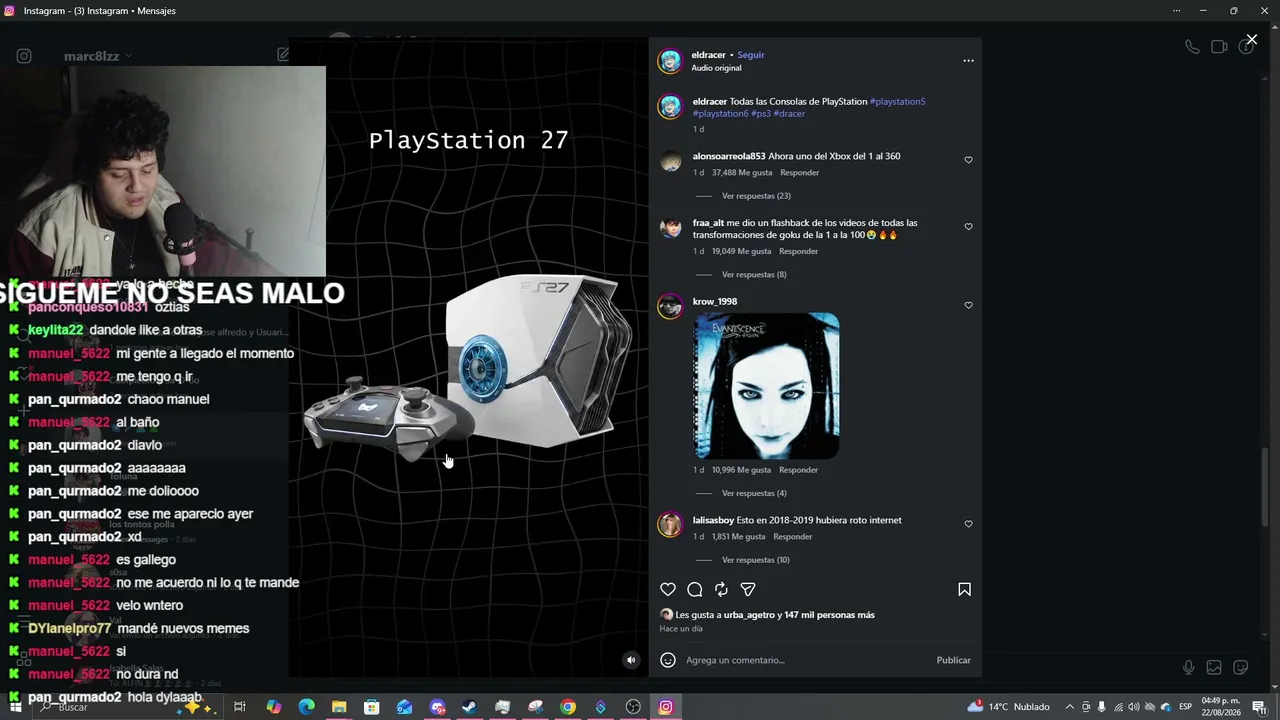Image resolution: width=1280 pixels, height=720 pixels.
Task: Open the sticker icon in the message bar
Action: 1241,668
